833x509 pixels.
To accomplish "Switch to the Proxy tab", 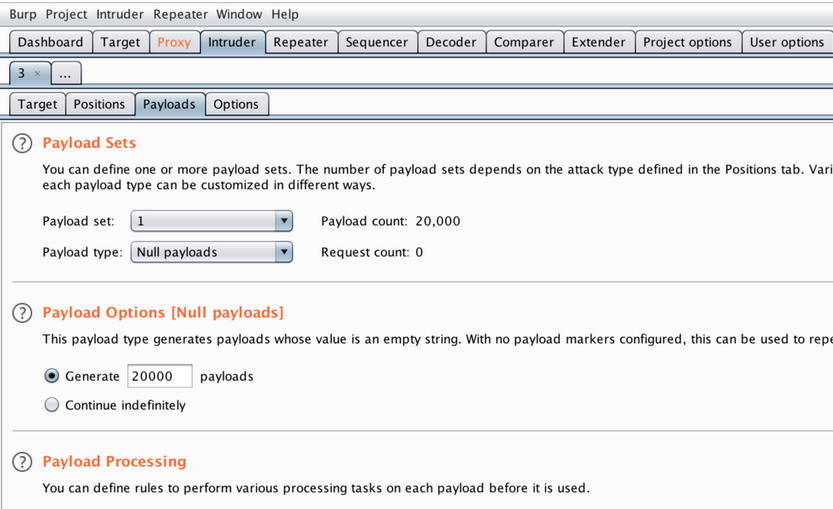I will pyautogui.click(x=173, y=42).
